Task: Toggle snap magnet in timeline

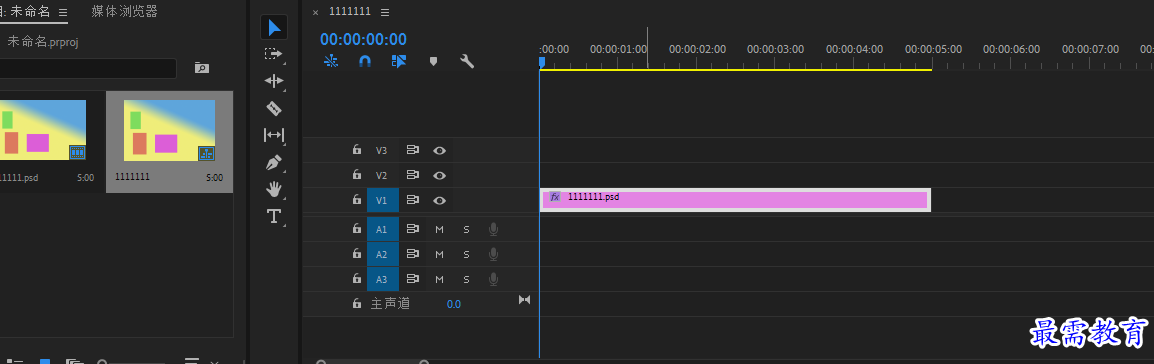Action: [x=365, y=62]
